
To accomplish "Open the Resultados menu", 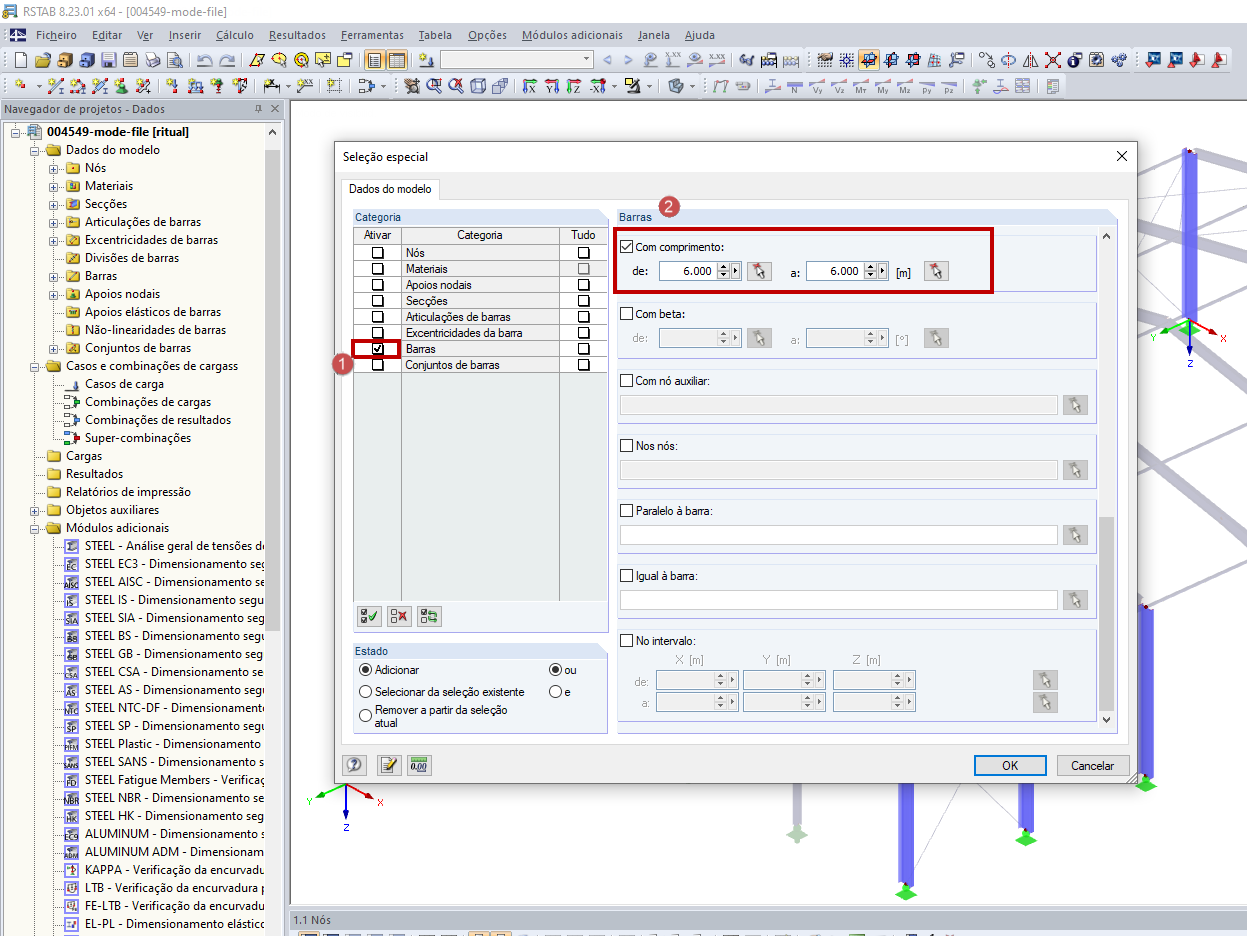I will point(297,35).
